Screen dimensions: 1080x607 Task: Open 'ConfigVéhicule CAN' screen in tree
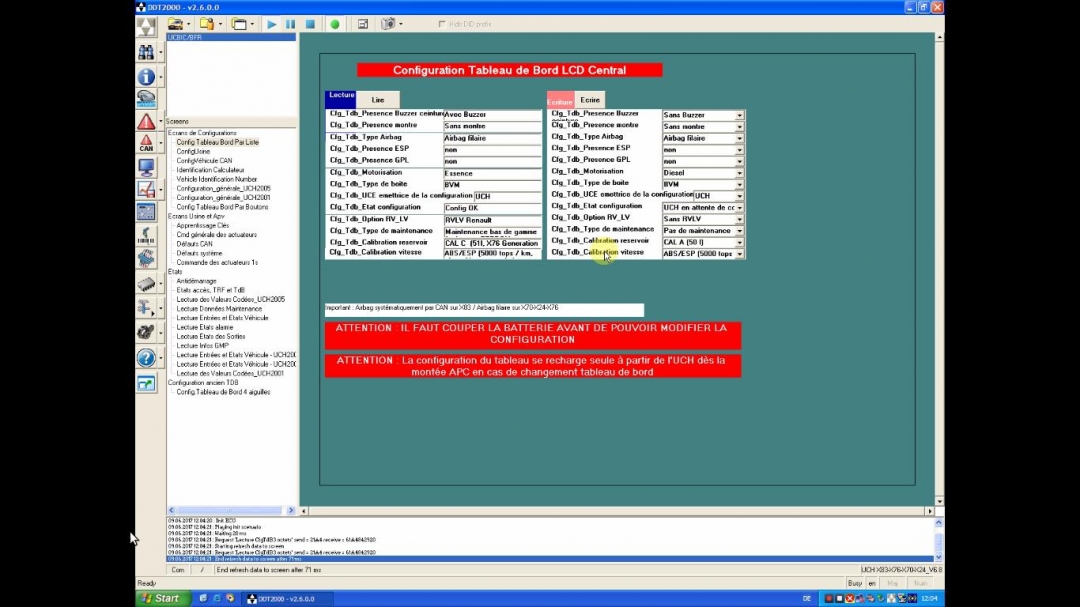[204, 161]
